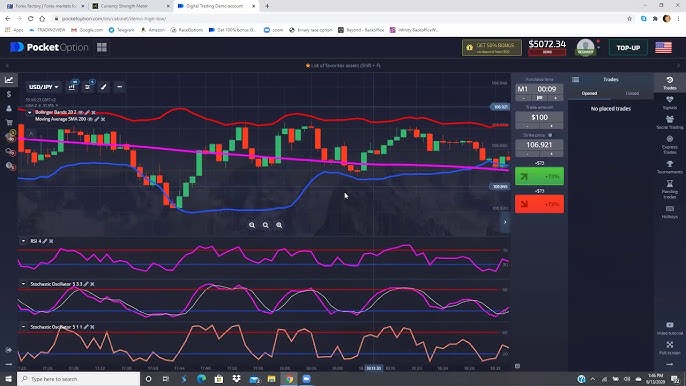Edit RSI 4 indicator settings
Image resolution: width=686 pixels, height=386 pixels.
[x=45, y=241]
